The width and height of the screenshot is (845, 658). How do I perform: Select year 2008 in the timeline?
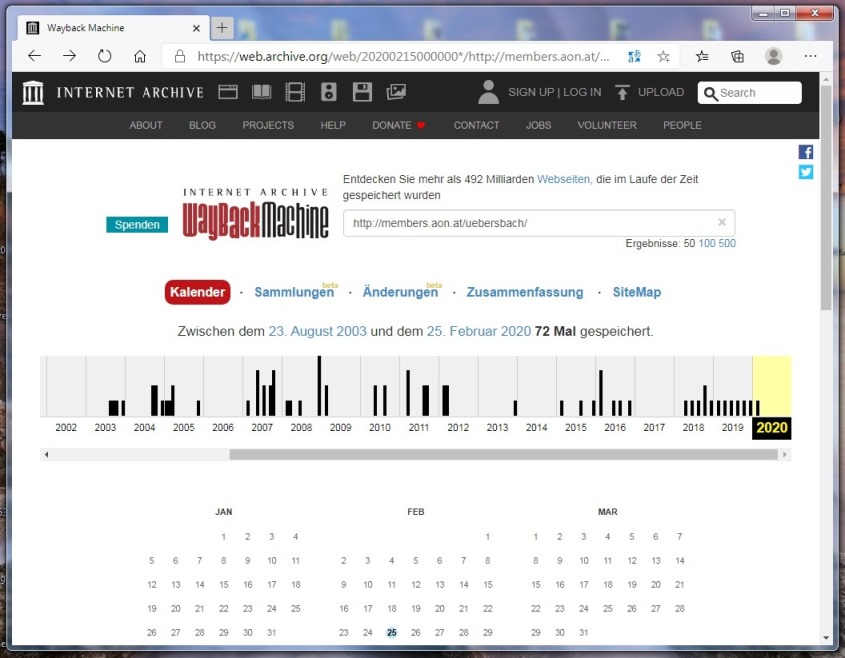point(301,427)
